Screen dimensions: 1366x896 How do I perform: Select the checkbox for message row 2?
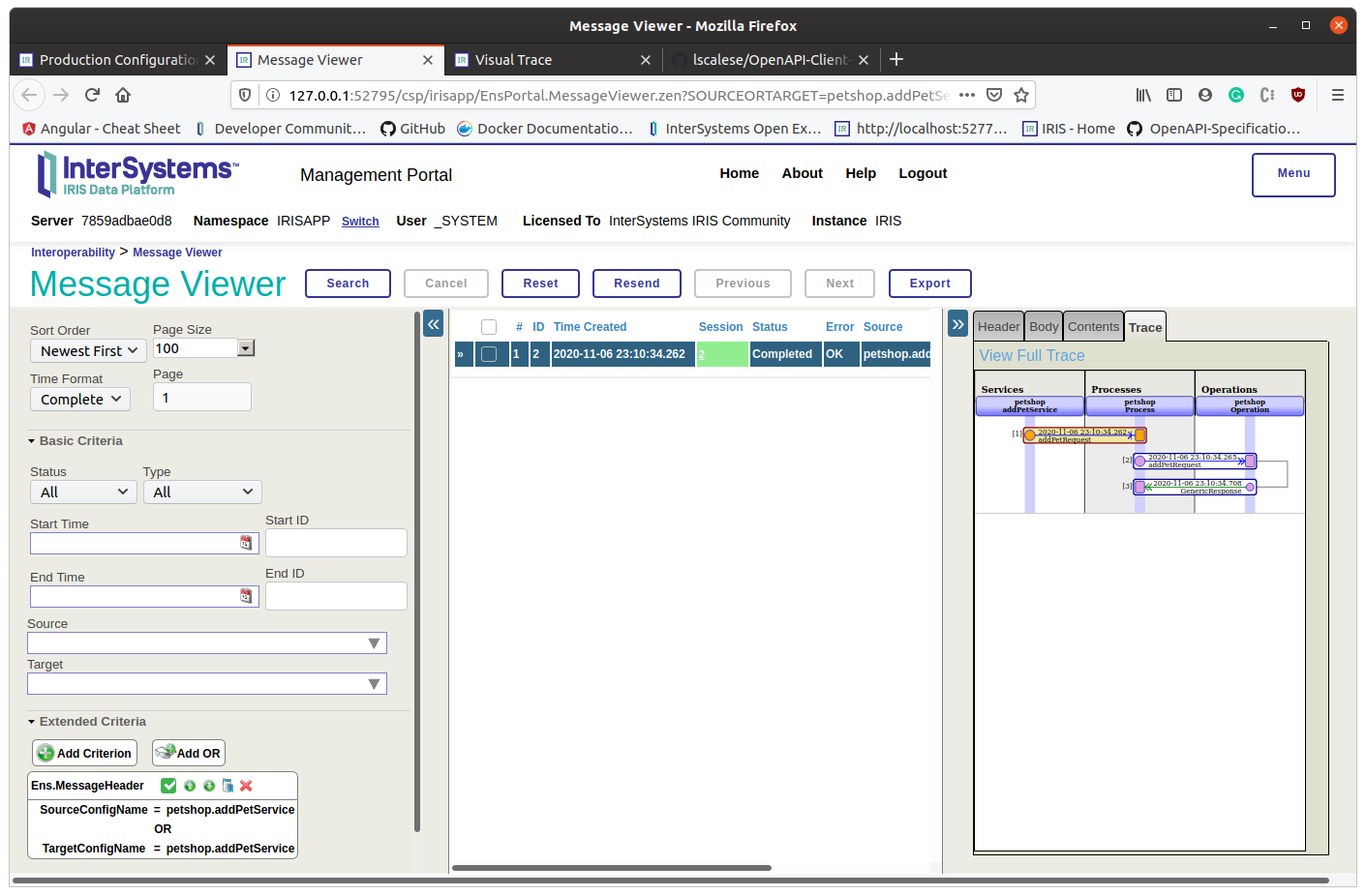(x=489, y=354)
